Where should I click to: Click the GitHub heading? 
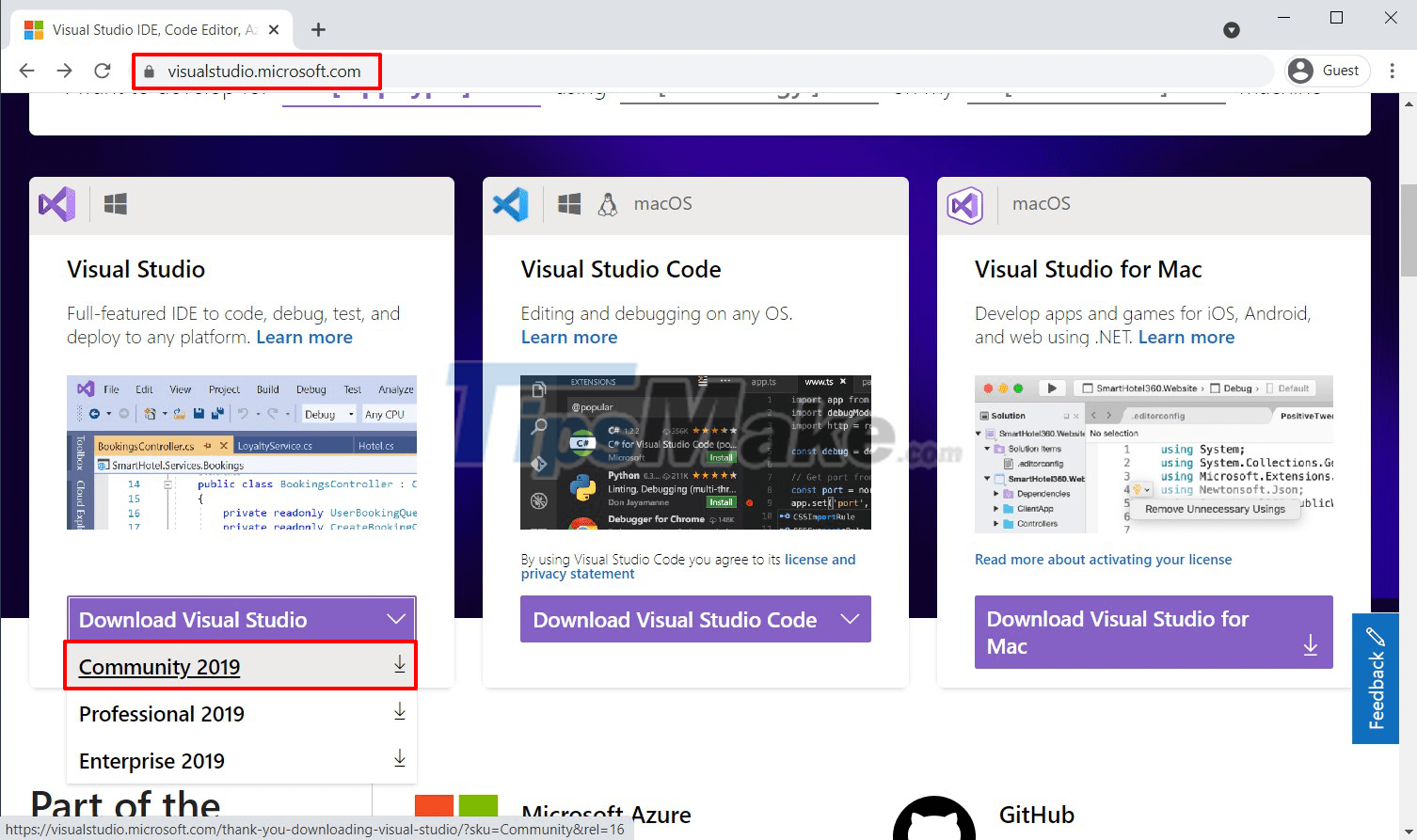(x=1037, y=815)
